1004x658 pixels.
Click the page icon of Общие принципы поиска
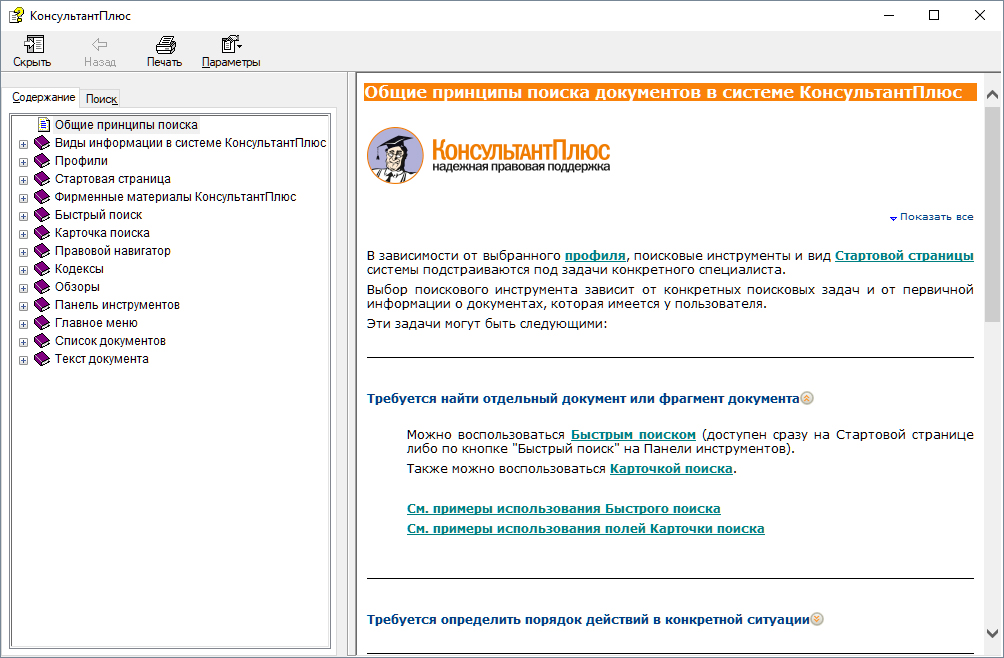coord(44,125)
